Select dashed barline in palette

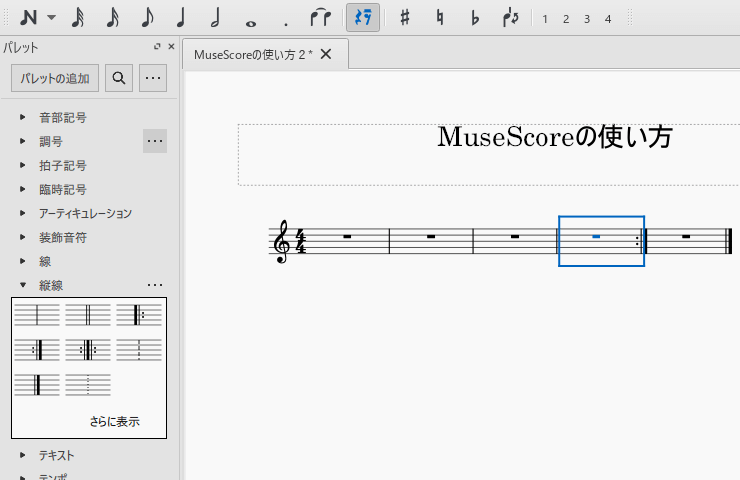tap(139, 350)
